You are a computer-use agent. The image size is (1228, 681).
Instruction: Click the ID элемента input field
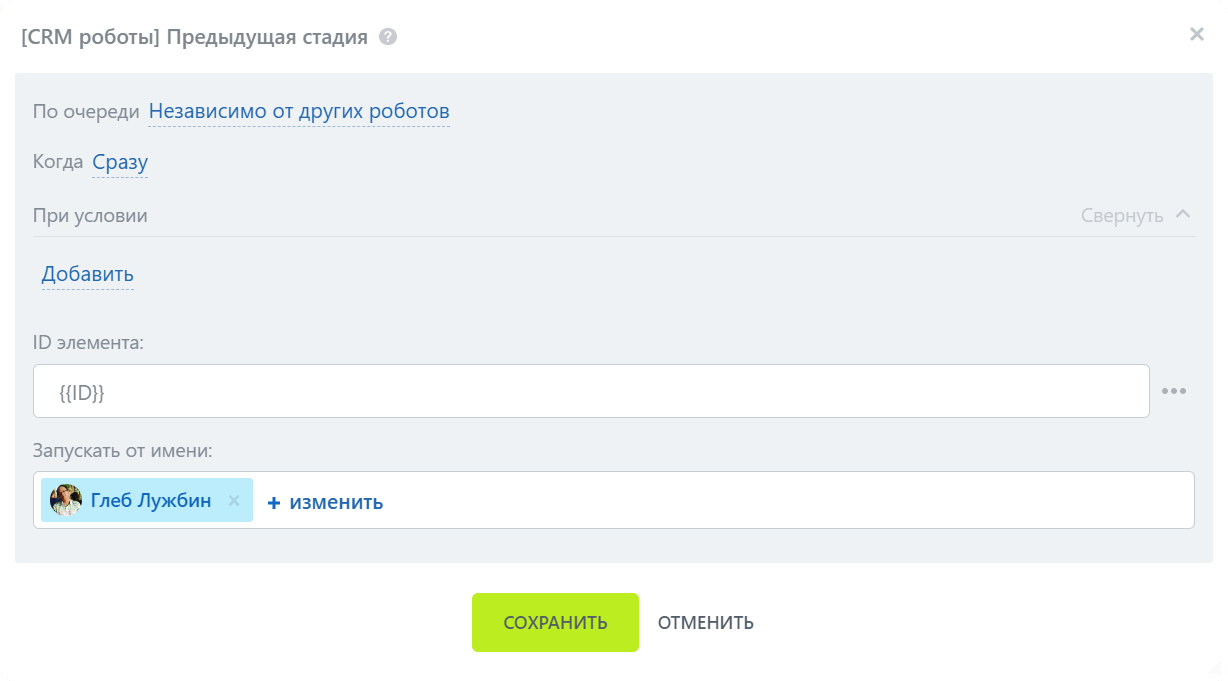[x=590, y=392]
